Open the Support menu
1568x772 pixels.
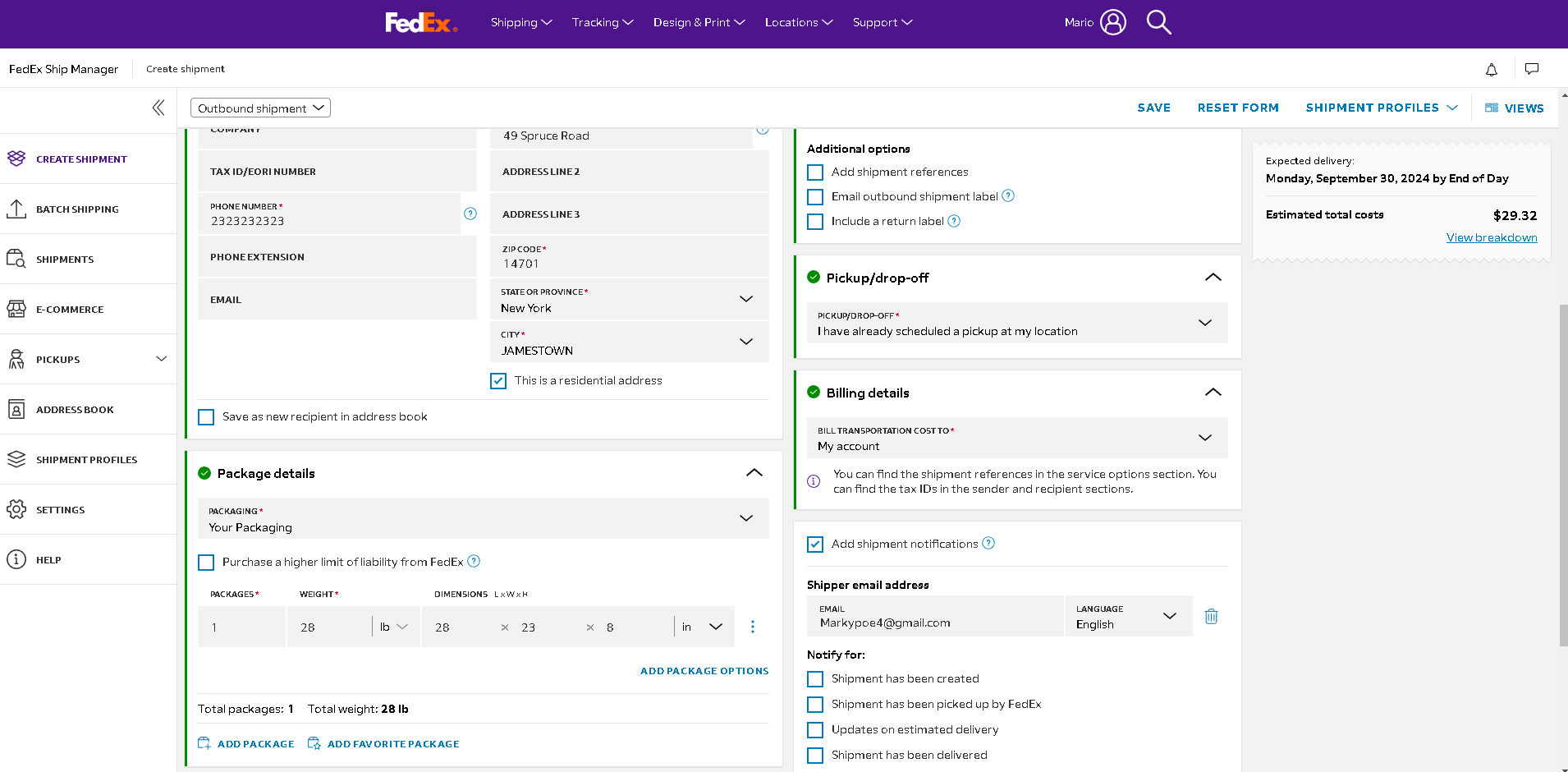883,22
